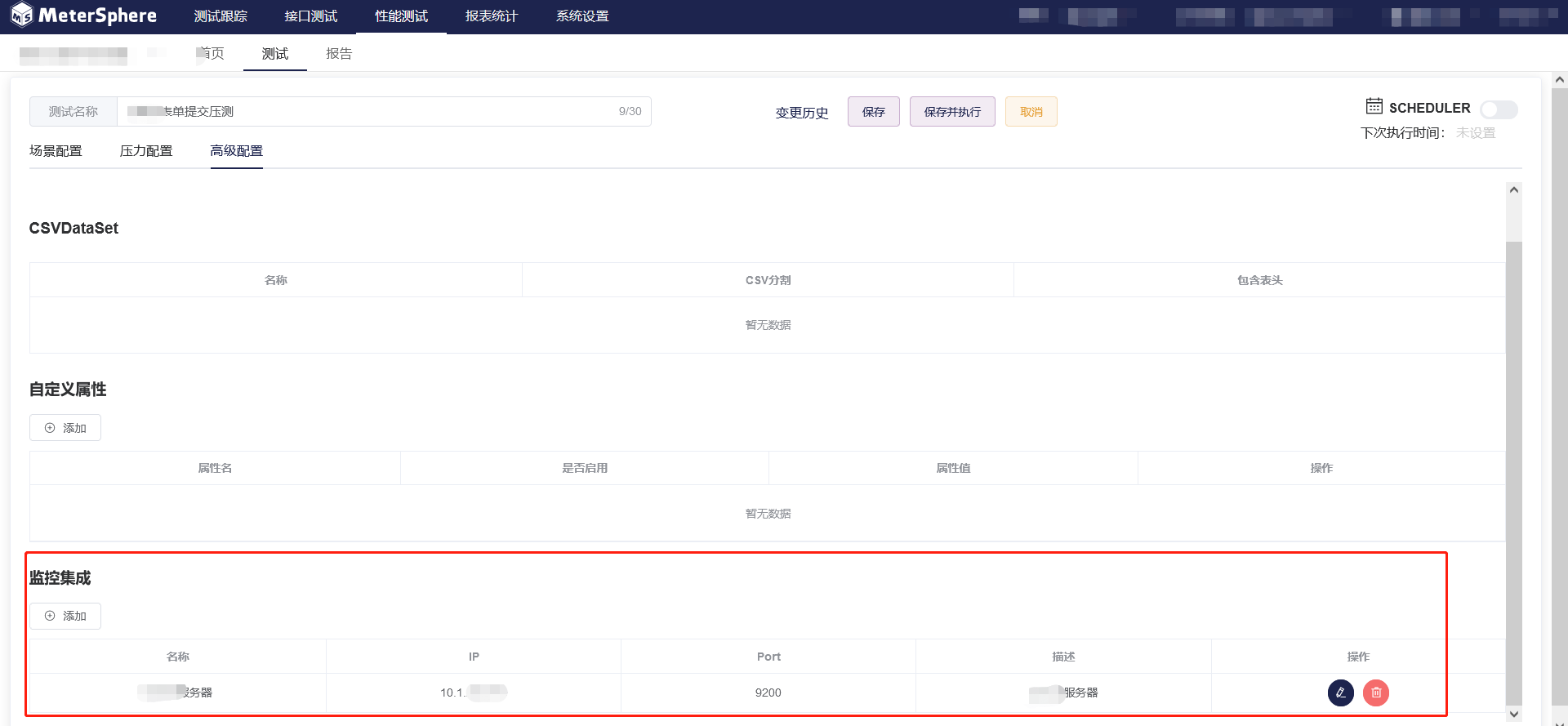Open 性能测试 in top navigation
The image size is (1568, 726).
pos(401,16)
